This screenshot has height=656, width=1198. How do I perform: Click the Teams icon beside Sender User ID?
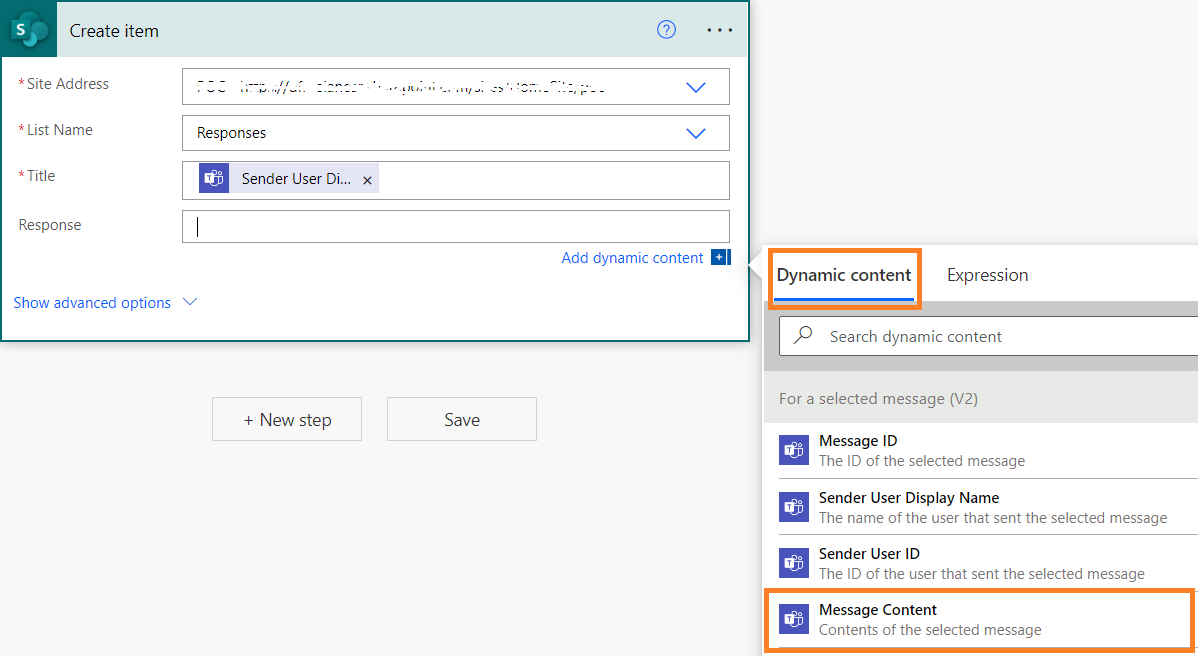794,563
